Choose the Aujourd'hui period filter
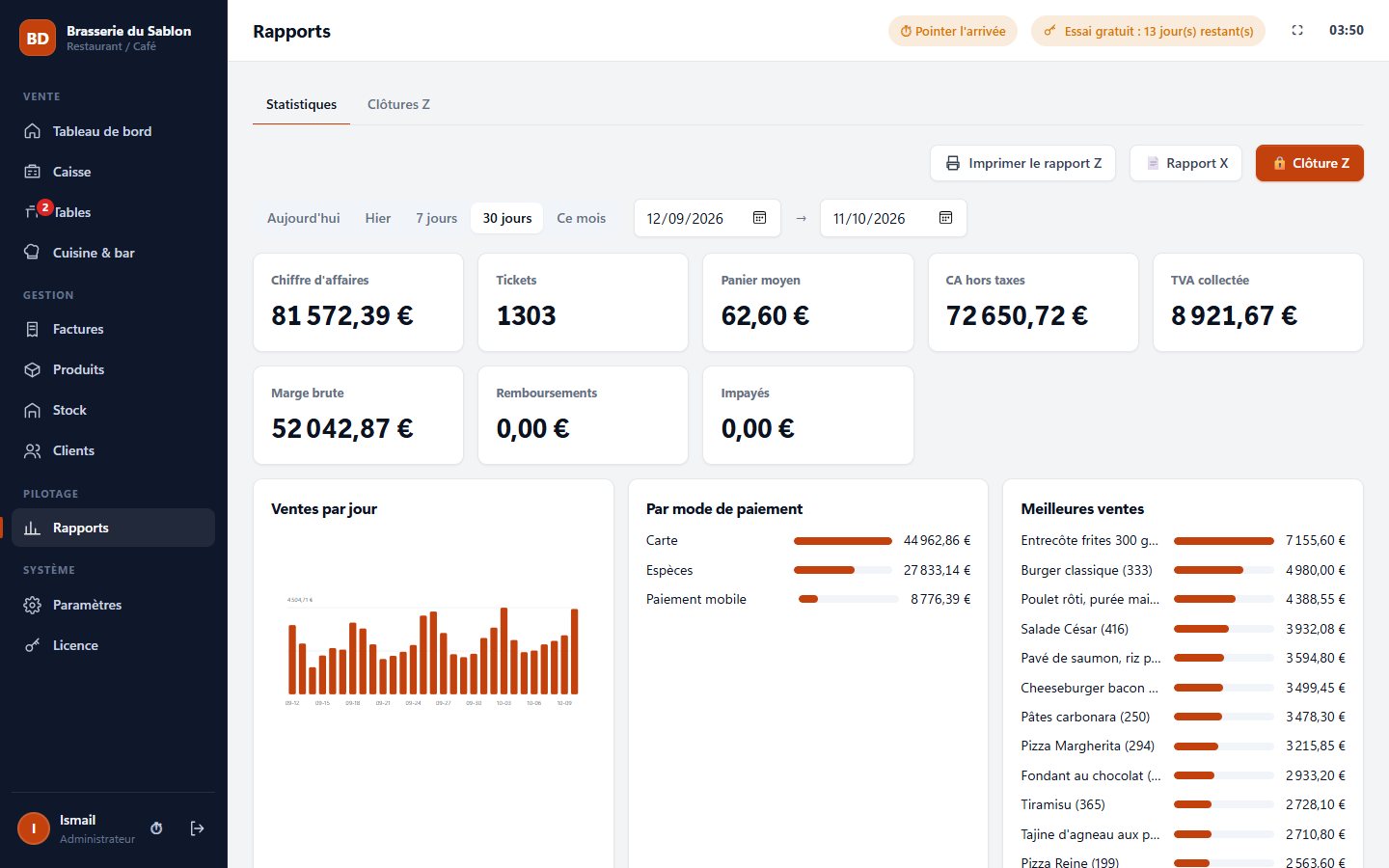Viewport: 1389px width, 868px height. [x=303, y=218]
